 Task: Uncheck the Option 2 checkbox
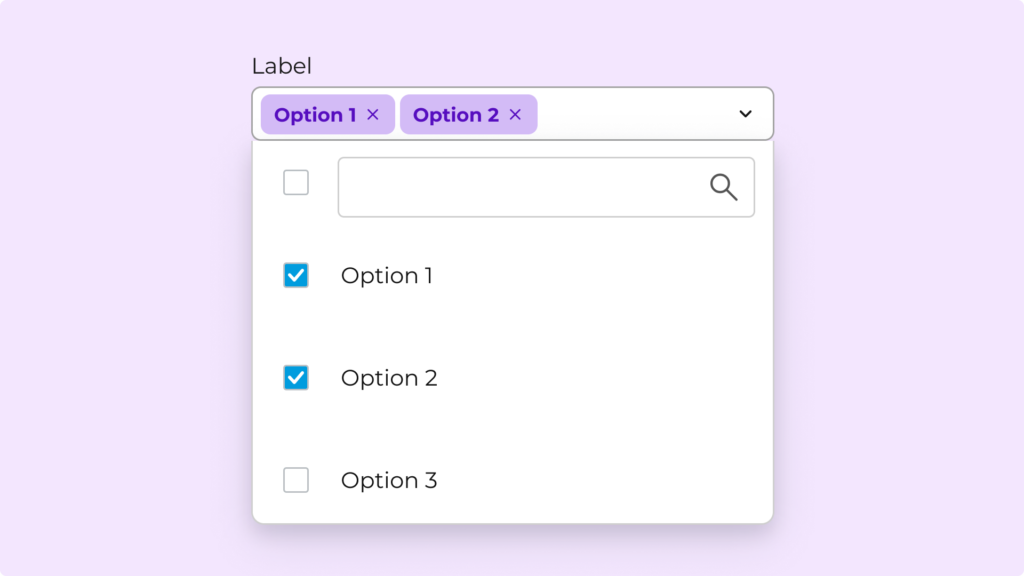(296, 378)
